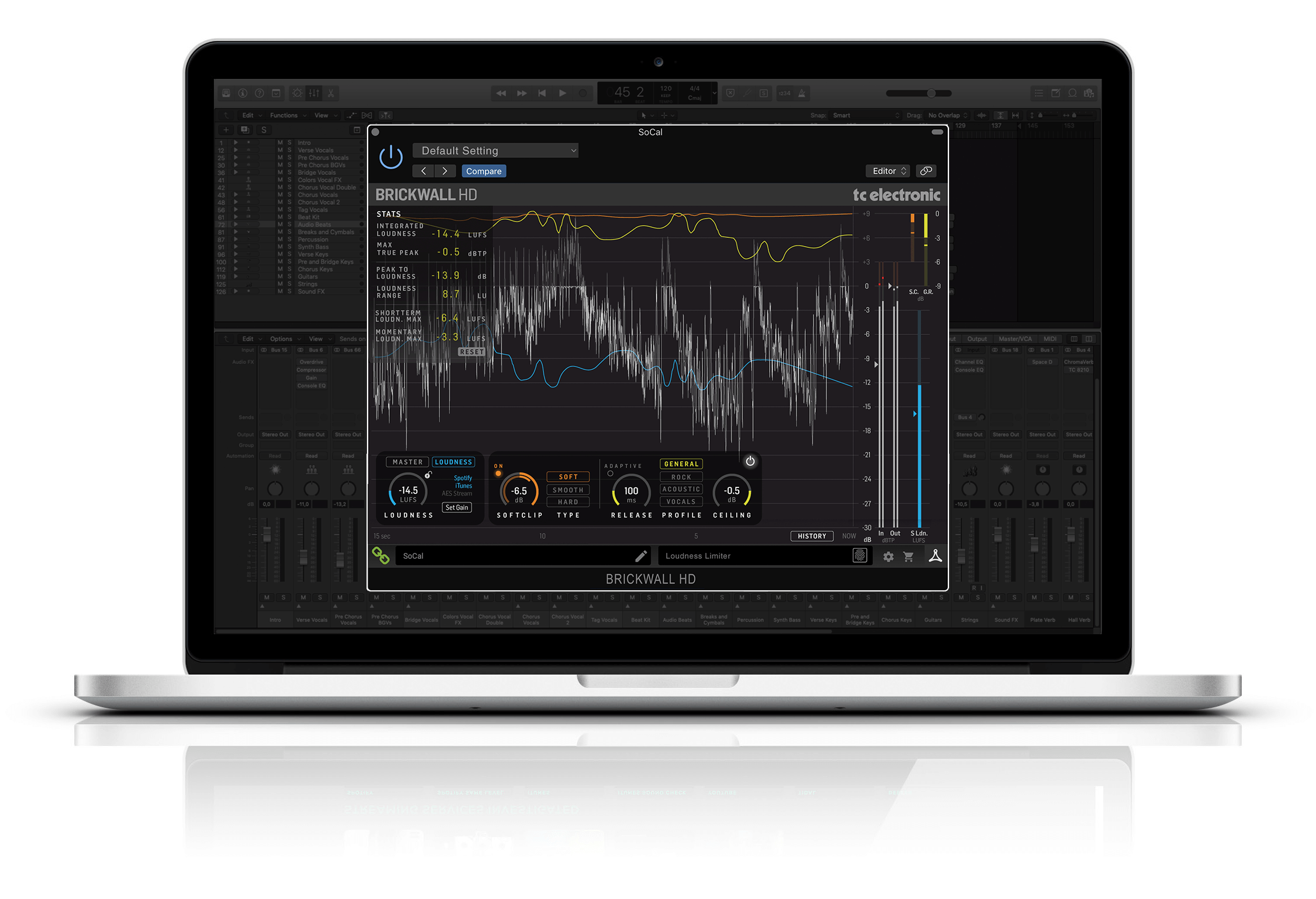Reset the loudness stats

[x=472, y=352]
